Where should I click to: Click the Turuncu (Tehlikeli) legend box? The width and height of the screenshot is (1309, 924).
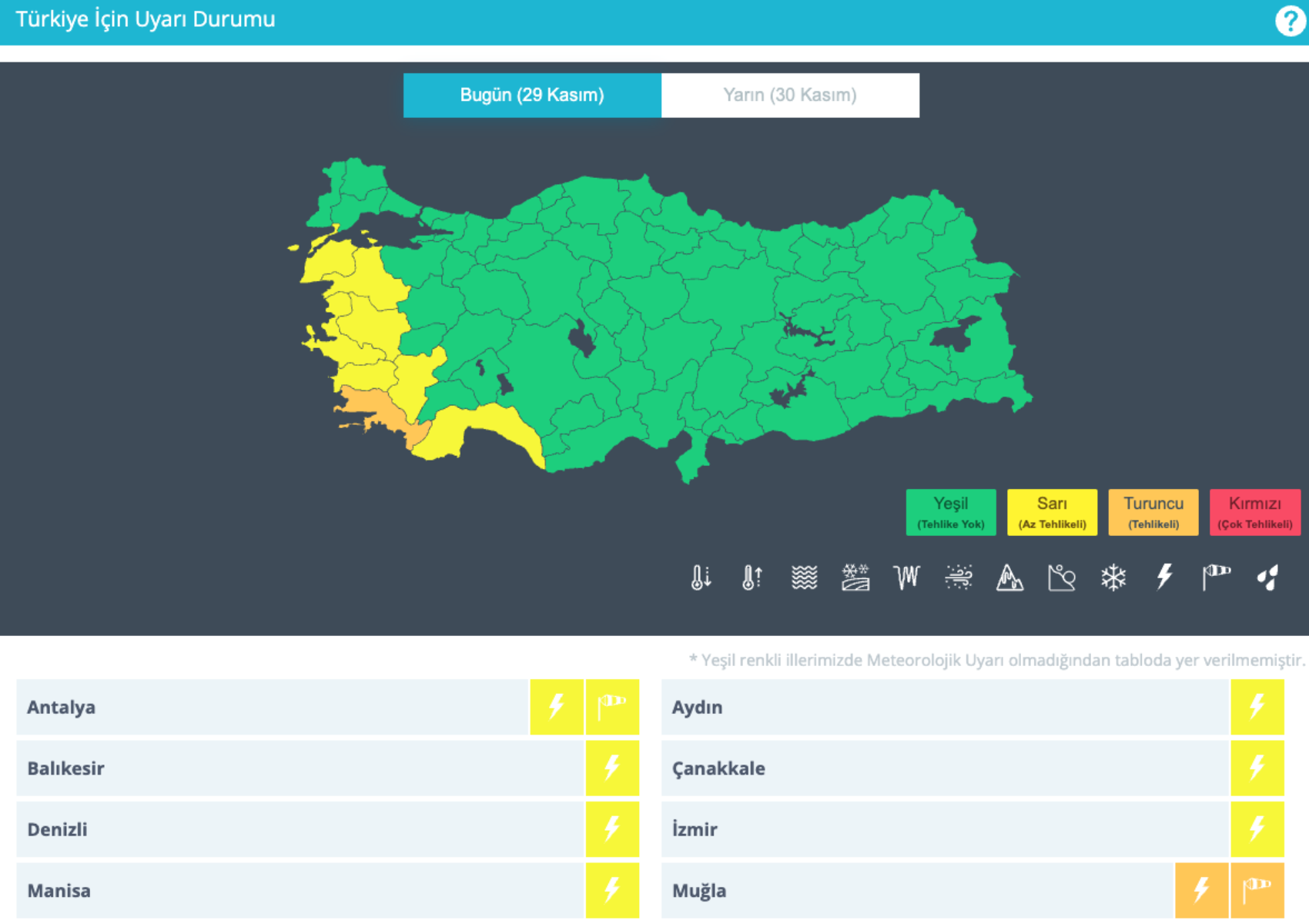point(1153,512)
